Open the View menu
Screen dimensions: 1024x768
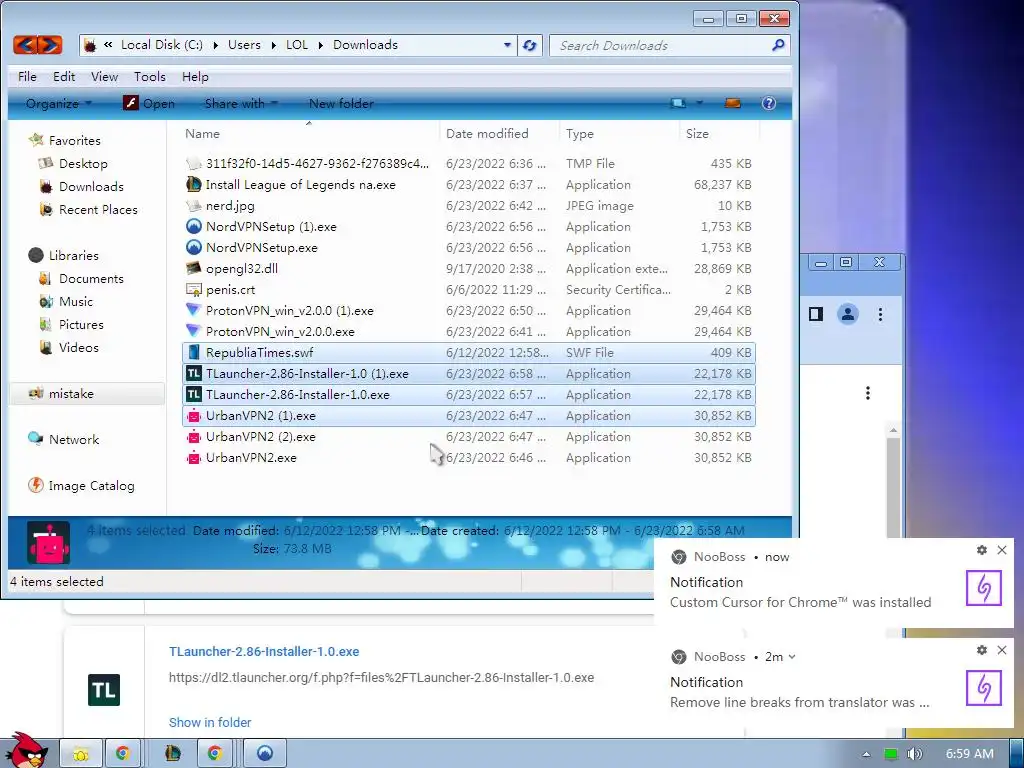104,76
